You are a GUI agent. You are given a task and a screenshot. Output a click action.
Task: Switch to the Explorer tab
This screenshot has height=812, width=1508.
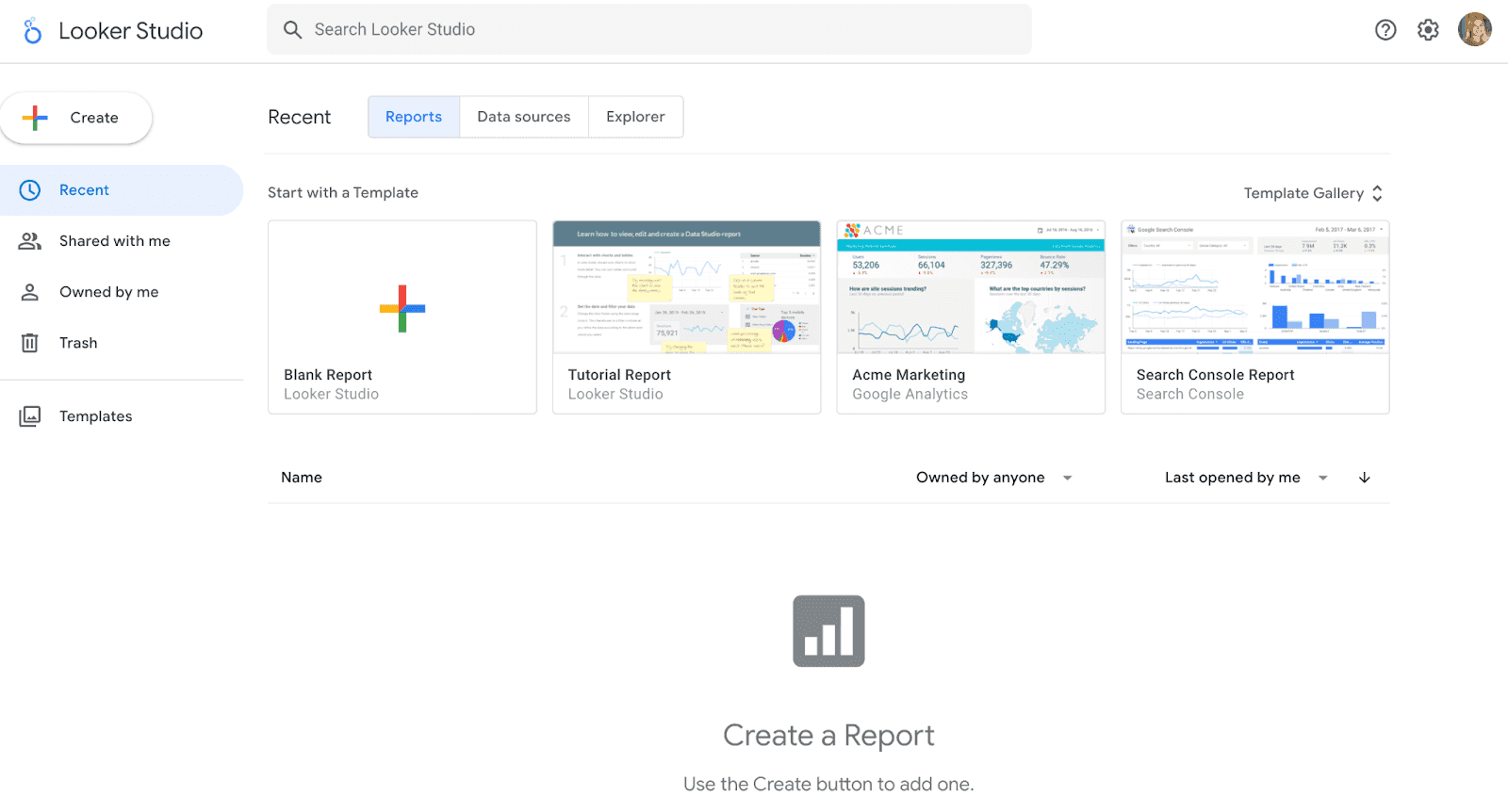[635, 117]
